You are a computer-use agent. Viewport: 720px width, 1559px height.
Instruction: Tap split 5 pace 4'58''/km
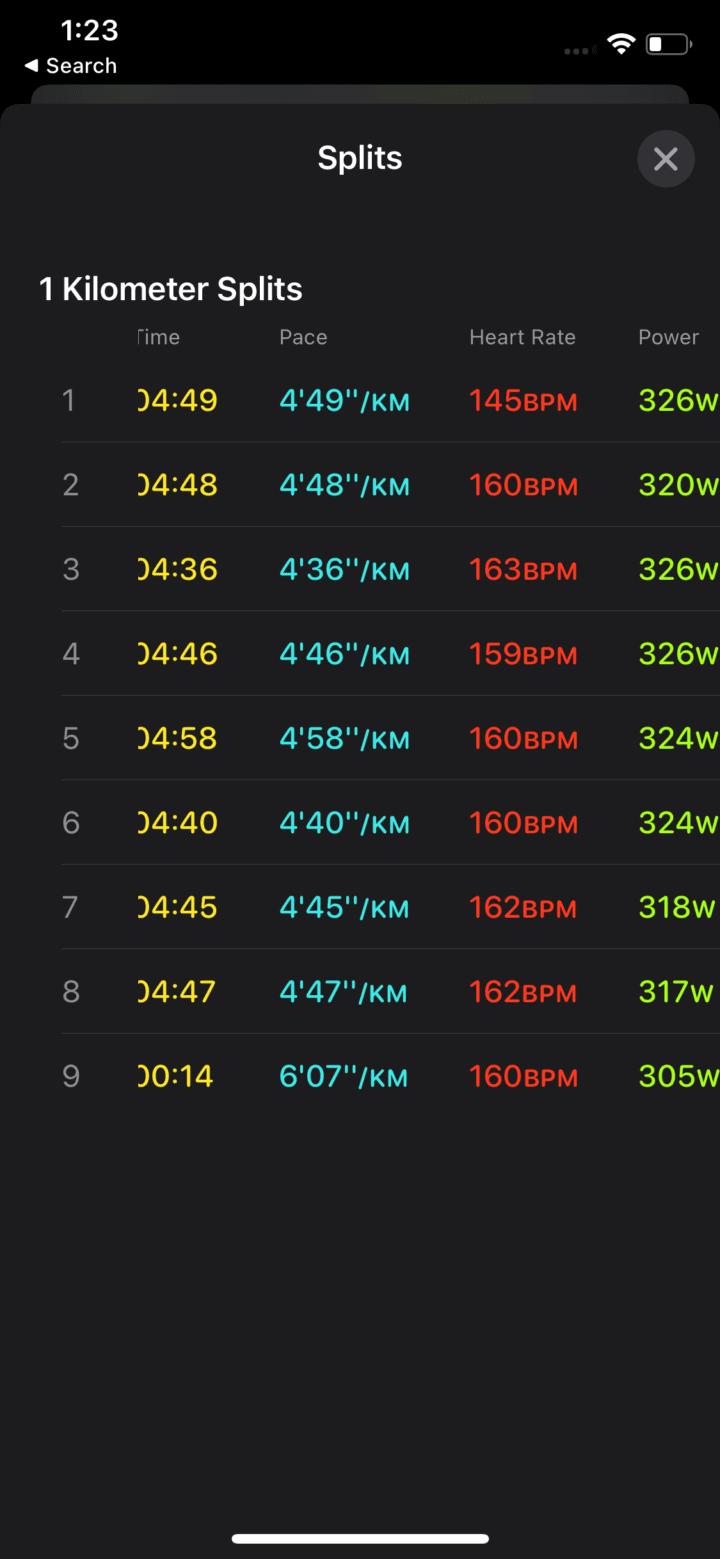[x=344, y=739]
